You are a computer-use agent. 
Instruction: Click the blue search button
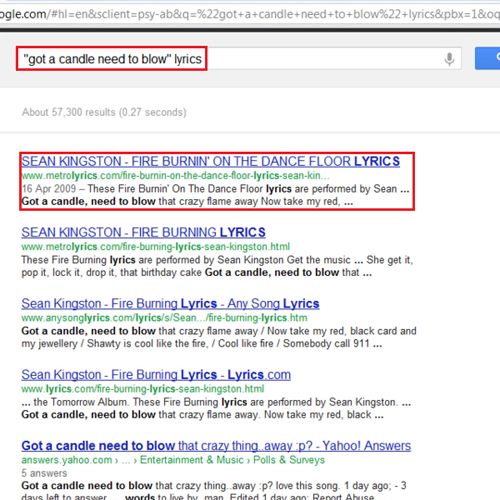tap(487, 58)
